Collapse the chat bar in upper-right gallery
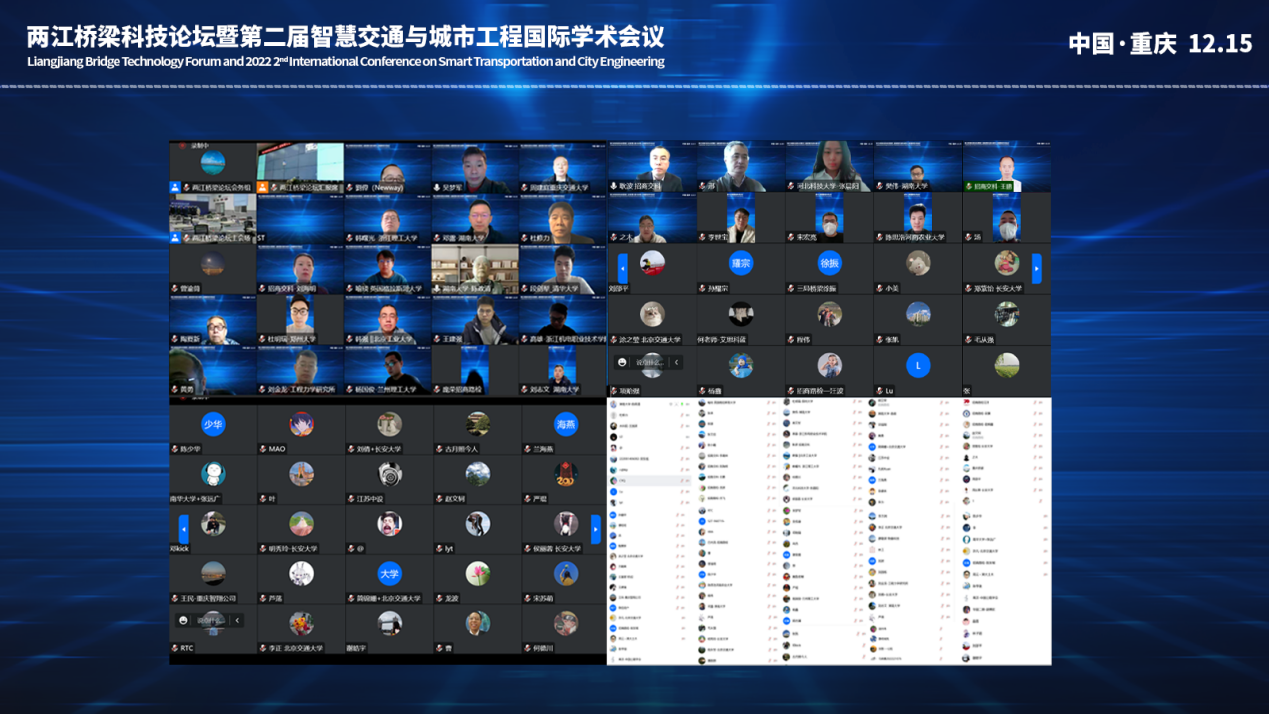Image resolution: width=1269 pixels, height=714 pixels. [x=676, y=362]
